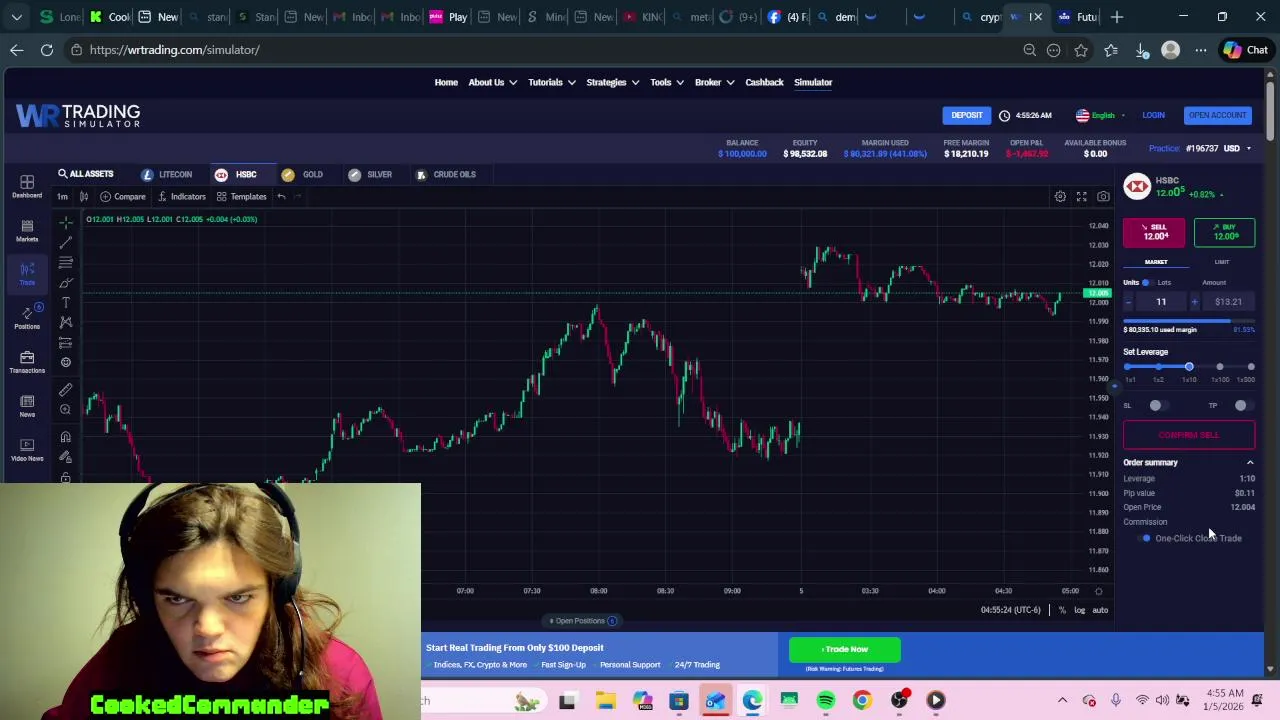Toggle One-Click Close Trade
Image resolution: width=1280 pixels, height=720 pixels.
[x=1146, y=538]
